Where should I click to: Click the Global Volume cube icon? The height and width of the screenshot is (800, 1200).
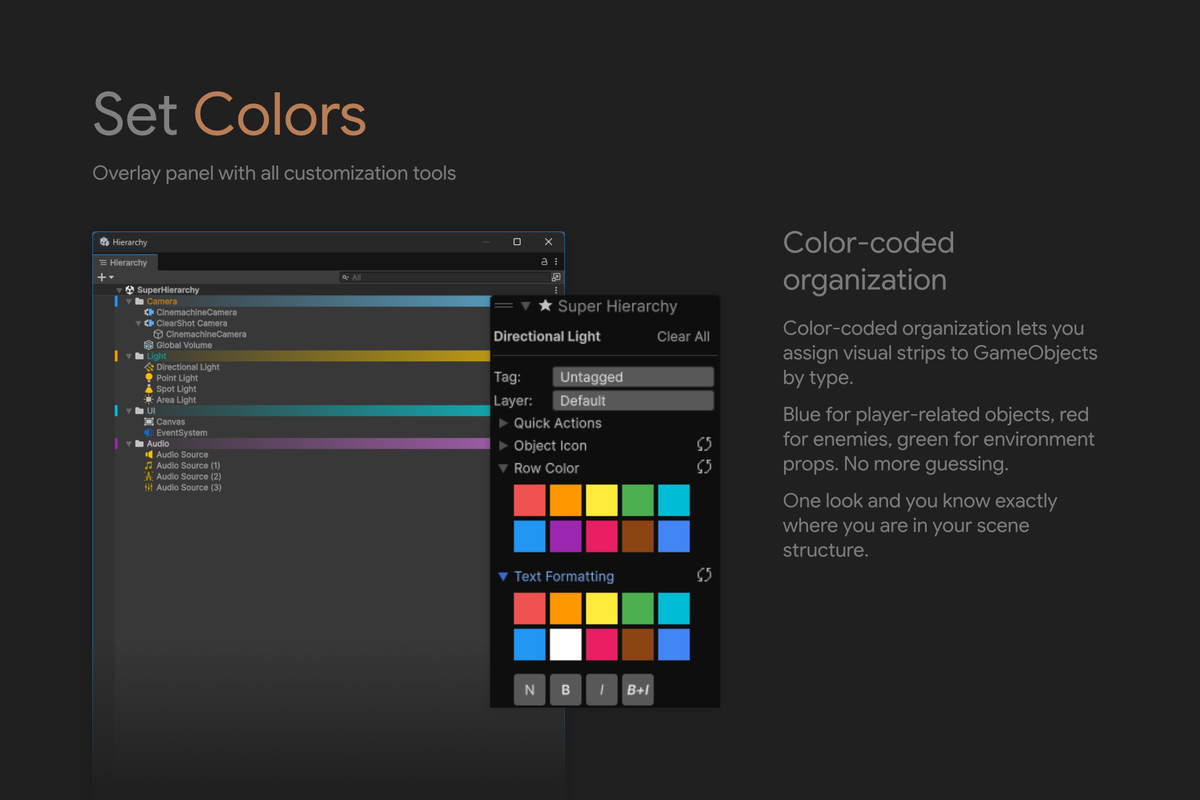pos(149,345)
